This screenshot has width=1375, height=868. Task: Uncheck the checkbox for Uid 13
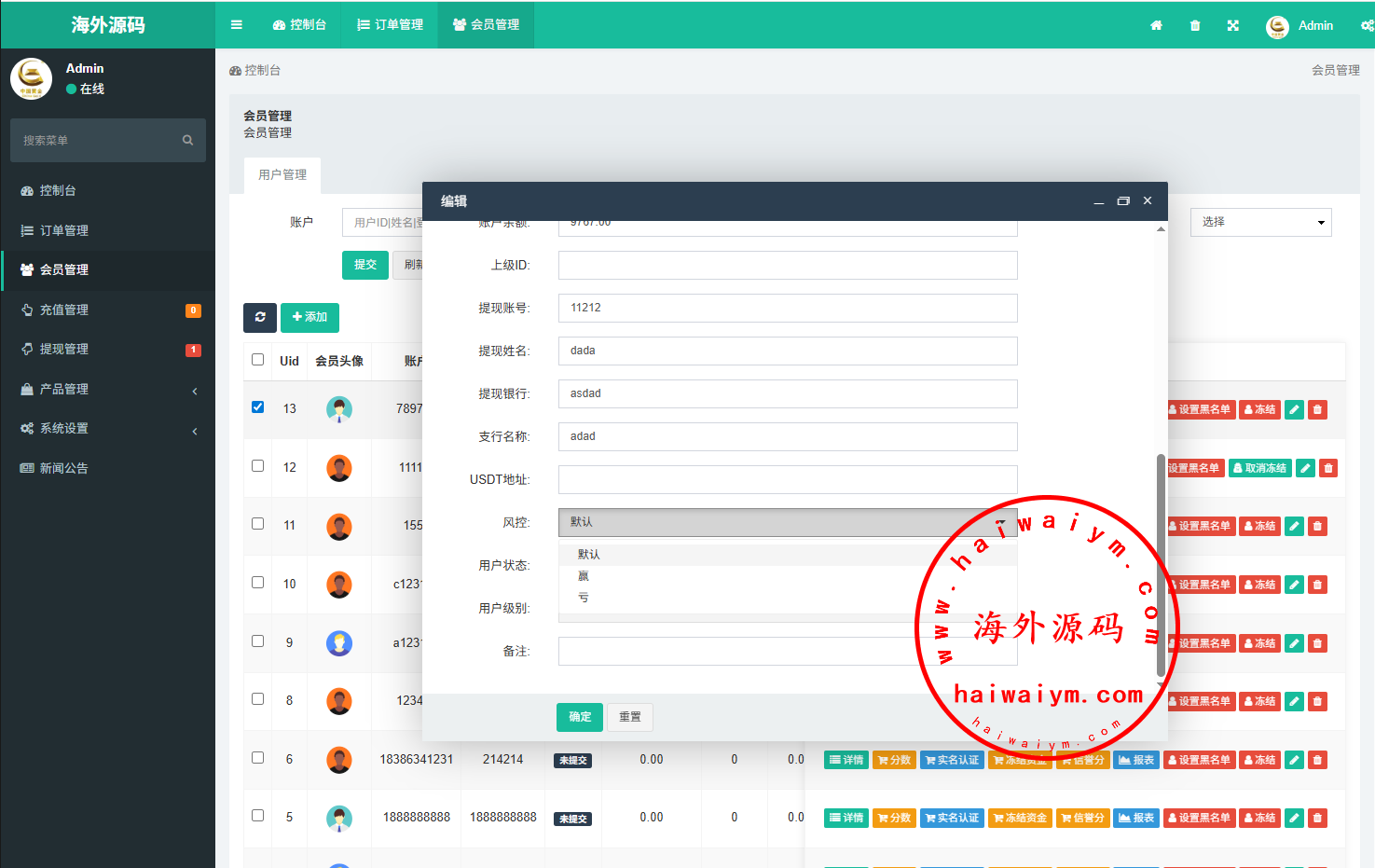258,407
